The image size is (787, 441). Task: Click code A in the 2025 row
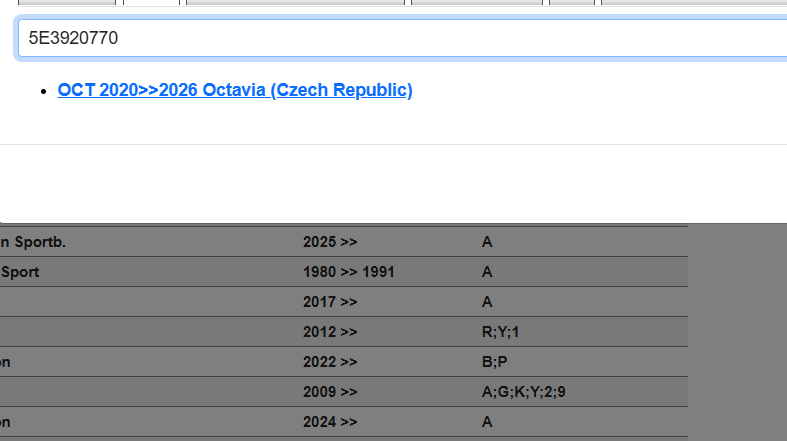point(487,242)
